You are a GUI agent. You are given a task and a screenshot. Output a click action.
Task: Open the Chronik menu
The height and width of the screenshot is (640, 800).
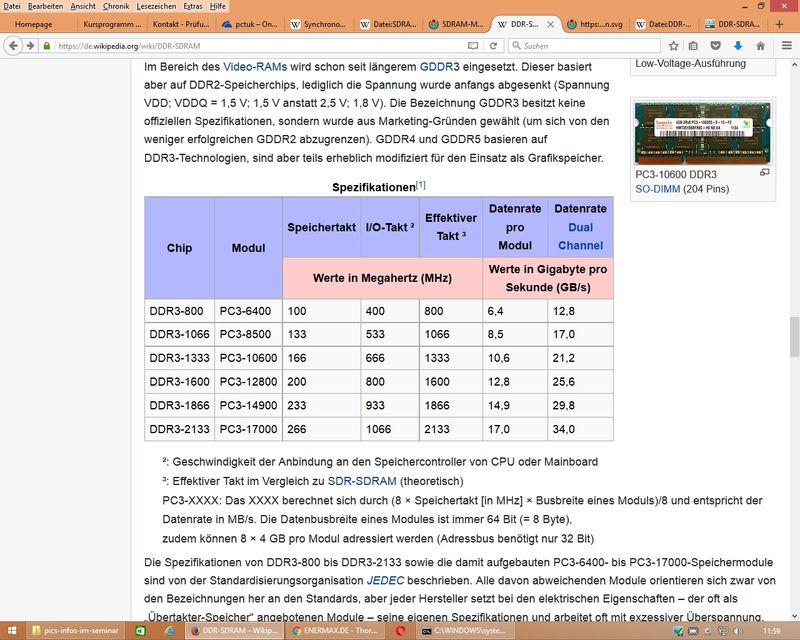[116, 6]
